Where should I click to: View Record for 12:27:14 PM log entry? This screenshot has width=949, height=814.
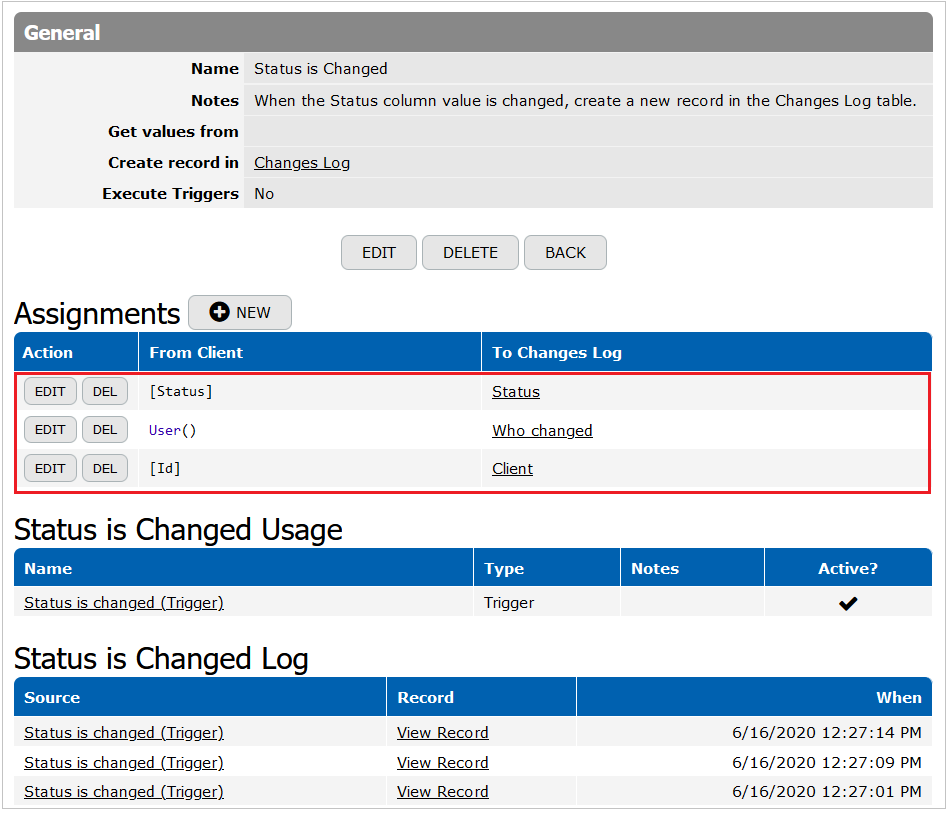[442, 732]
